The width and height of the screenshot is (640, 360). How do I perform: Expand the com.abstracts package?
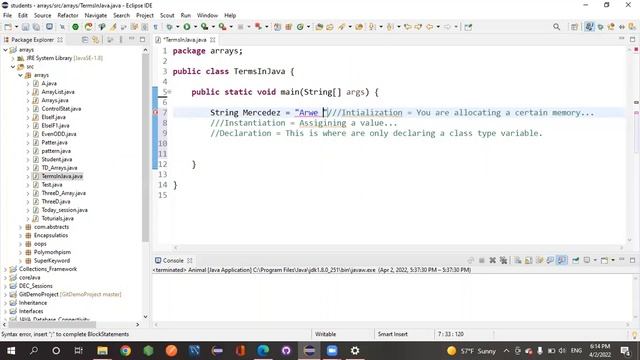(x=20, y=227)
